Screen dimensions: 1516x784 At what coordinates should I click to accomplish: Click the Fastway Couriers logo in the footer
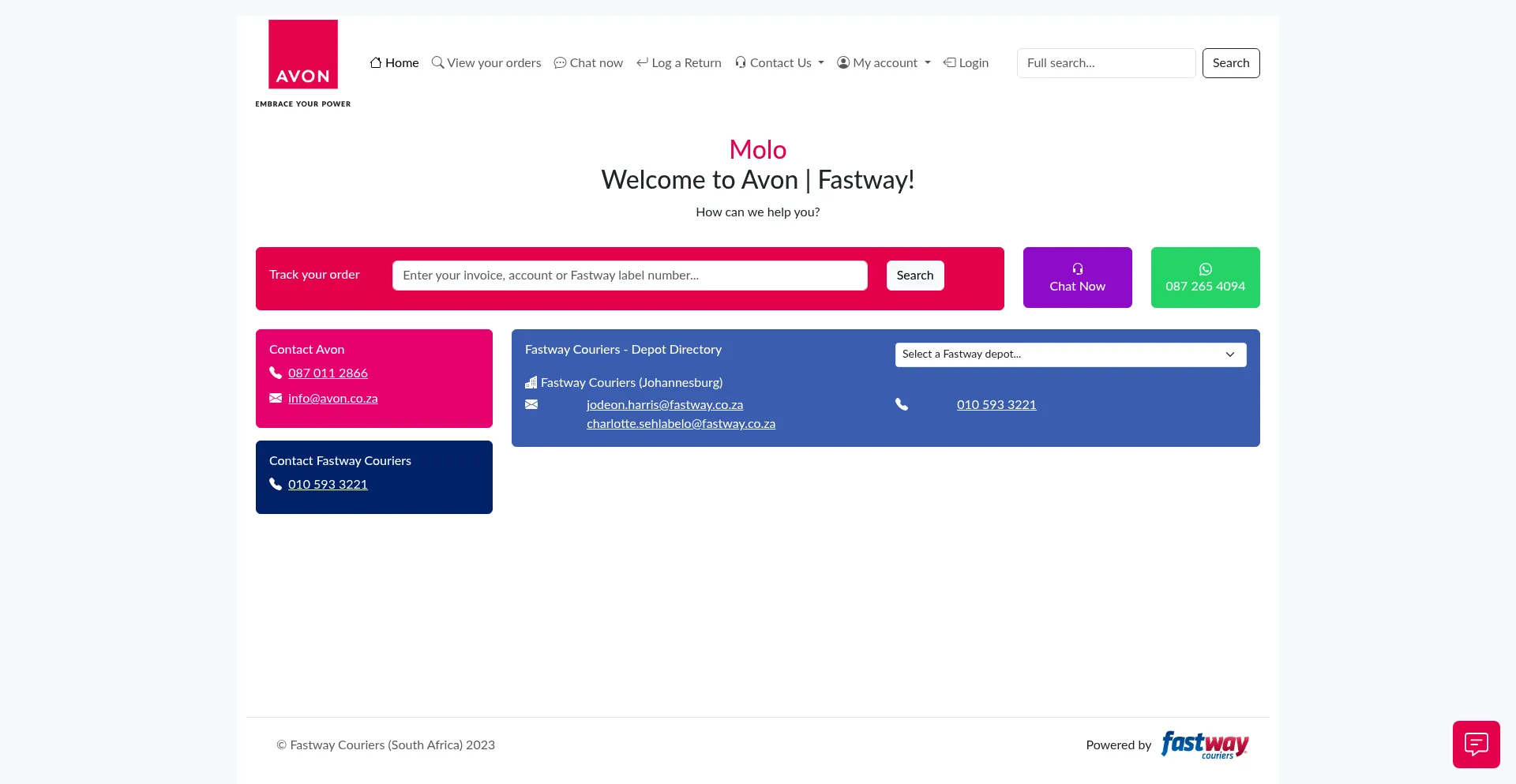(1204, 744)
